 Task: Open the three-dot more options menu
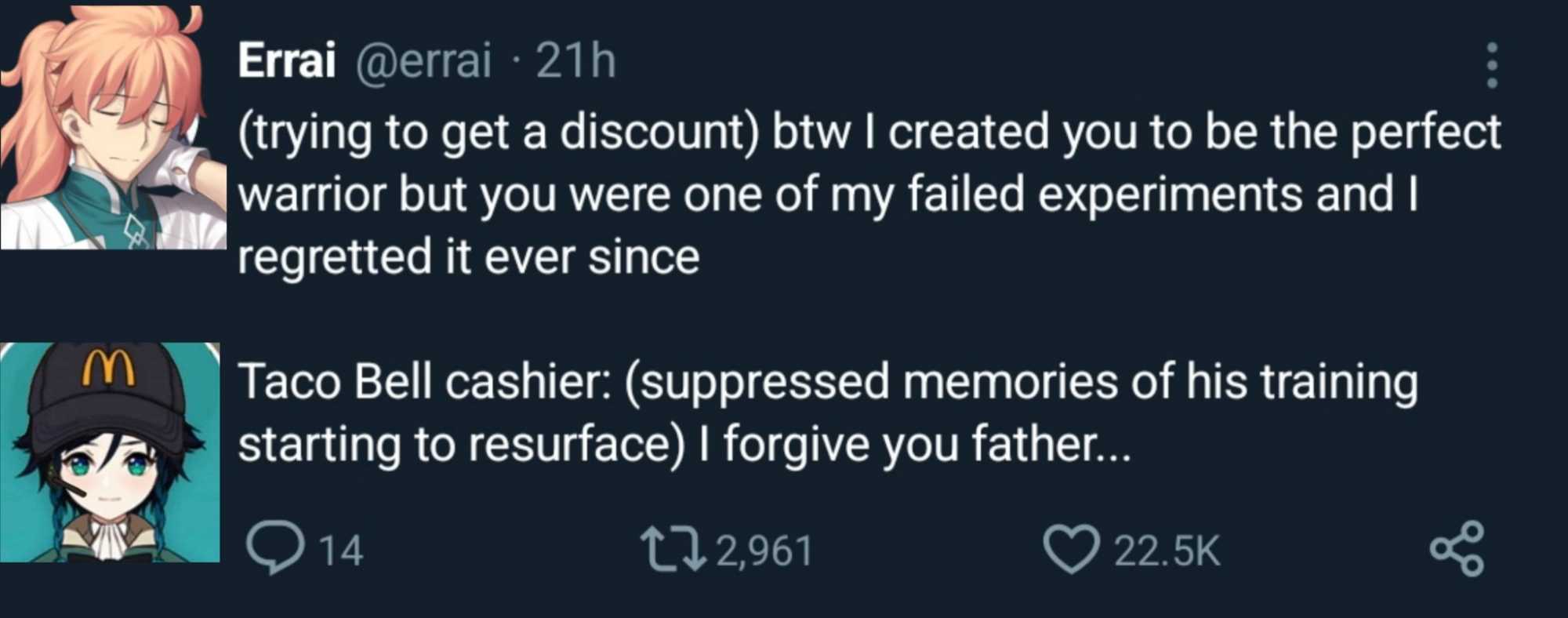tap(1491, 65)
